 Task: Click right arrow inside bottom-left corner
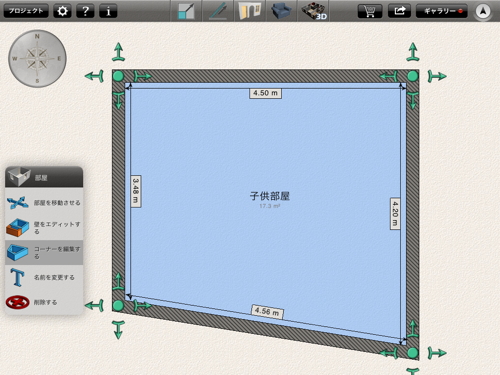[x=142, y=305]
